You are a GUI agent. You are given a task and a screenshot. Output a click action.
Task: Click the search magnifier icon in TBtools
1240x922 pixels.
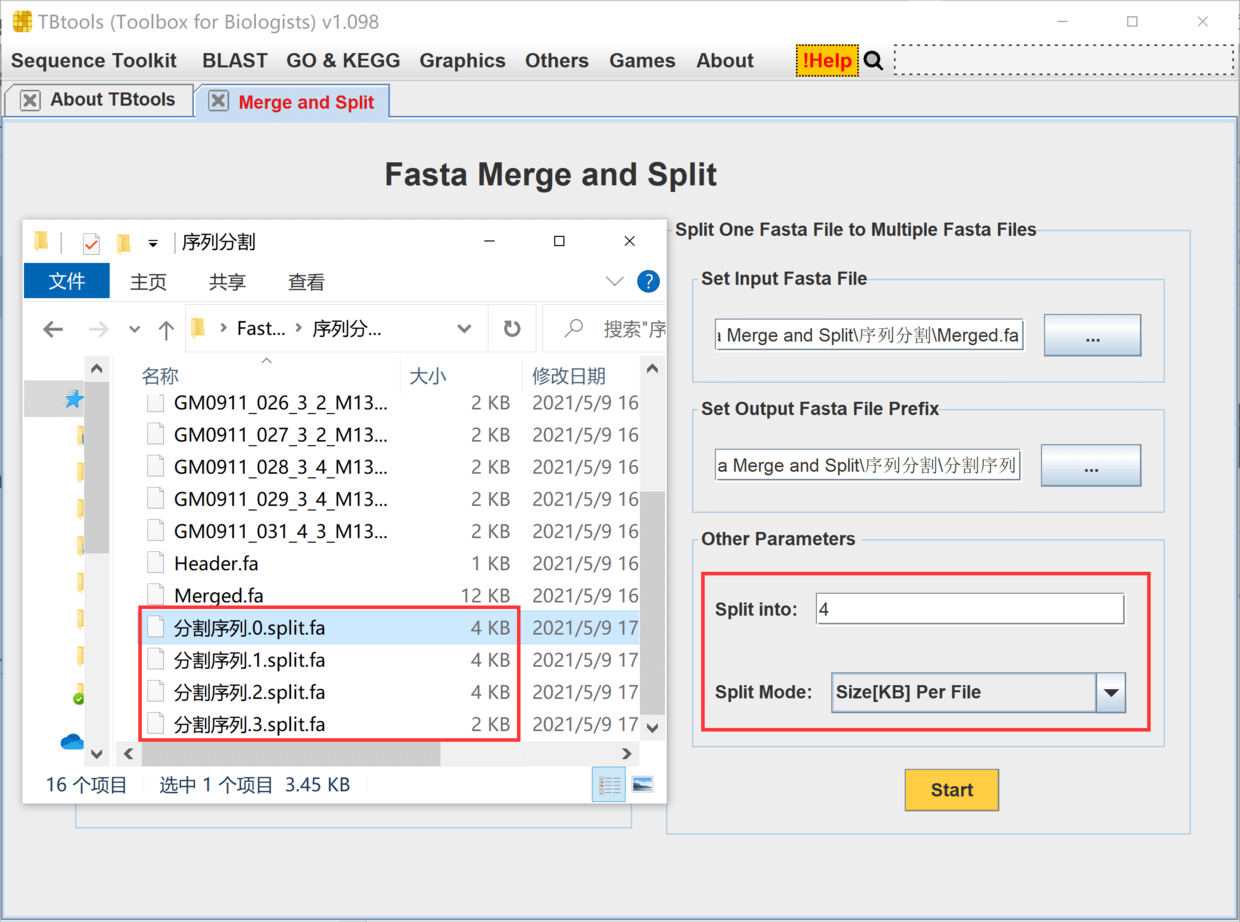pos(873,61)
